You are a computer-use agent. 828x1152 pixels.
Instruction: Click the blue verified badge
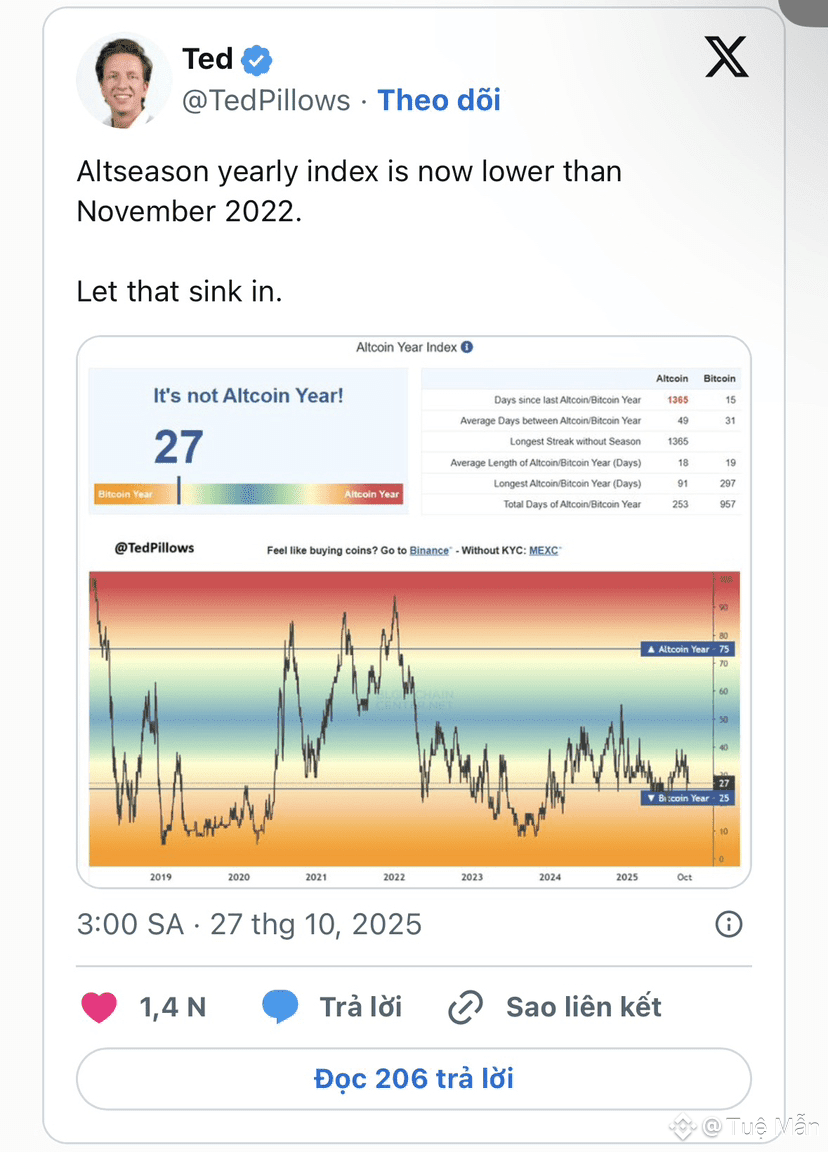(257, 60)
